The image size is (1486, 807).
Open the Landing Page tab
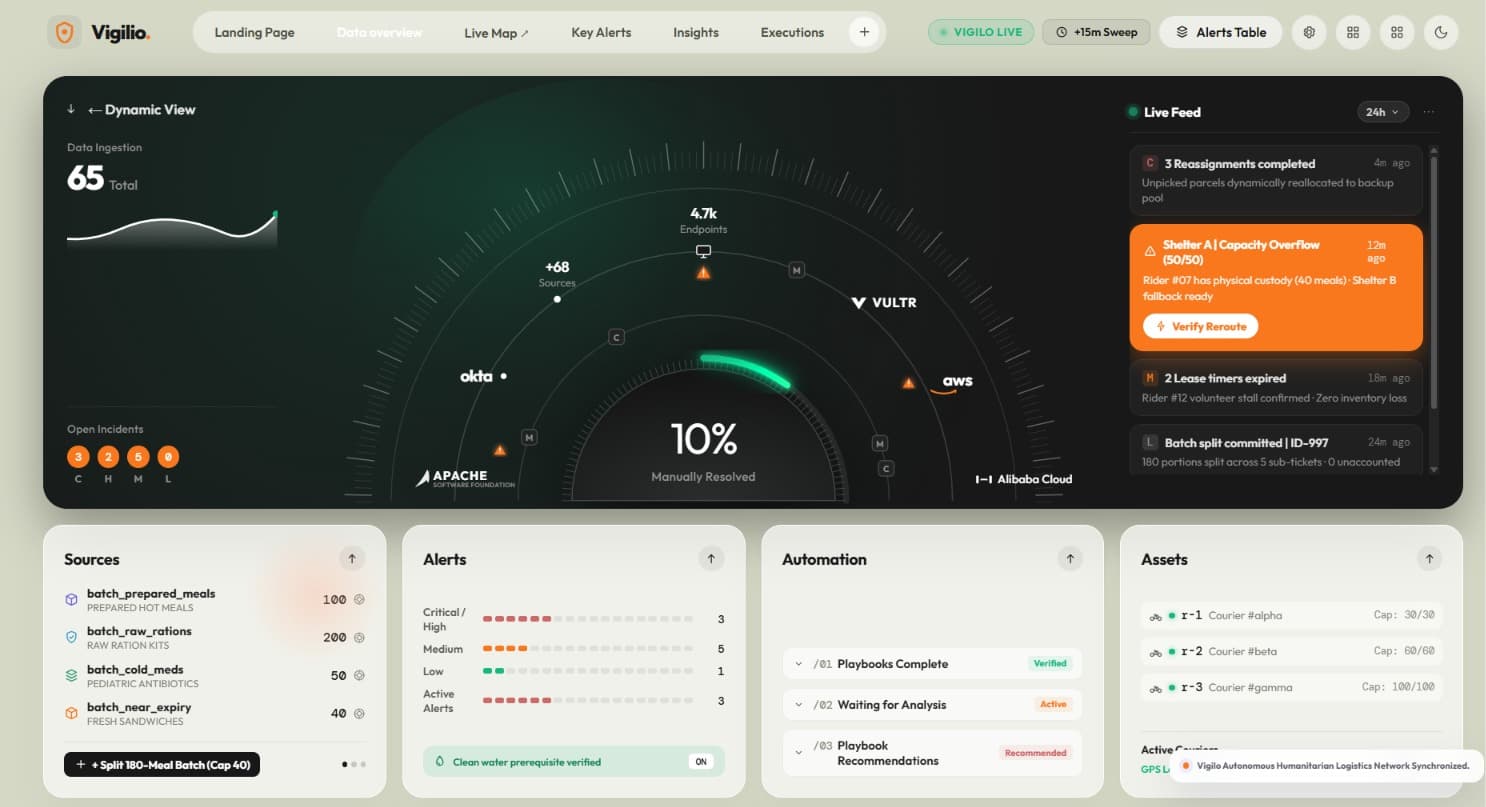[x=254, y=32]
